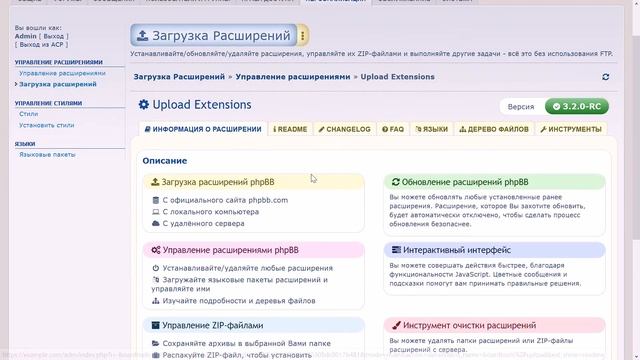
Task: Click the Интерактивный интерфейс title
Action: (x=457, y=250)
